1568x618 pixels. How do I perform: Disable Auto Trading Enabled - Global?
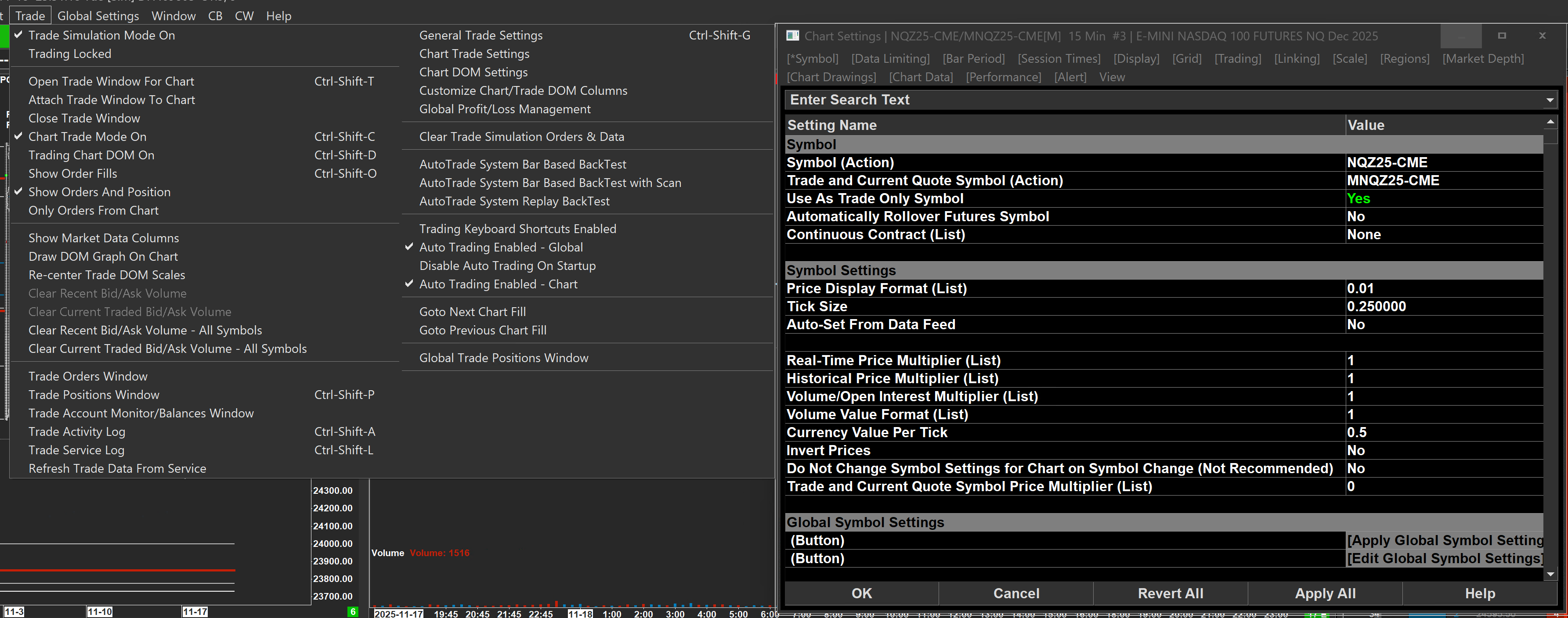(500, 247)
